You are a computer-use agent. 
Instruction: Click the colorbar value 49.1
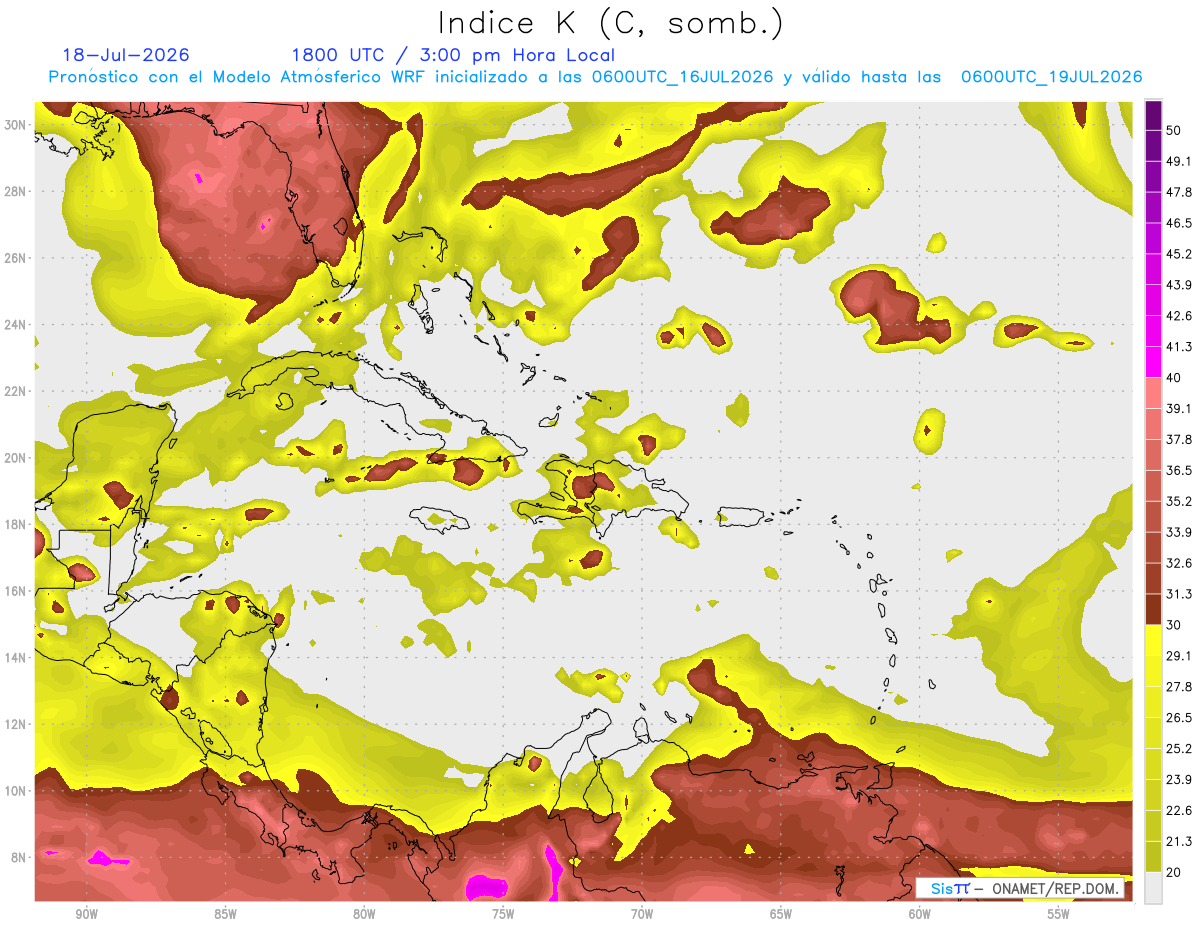coord(1179,162)
